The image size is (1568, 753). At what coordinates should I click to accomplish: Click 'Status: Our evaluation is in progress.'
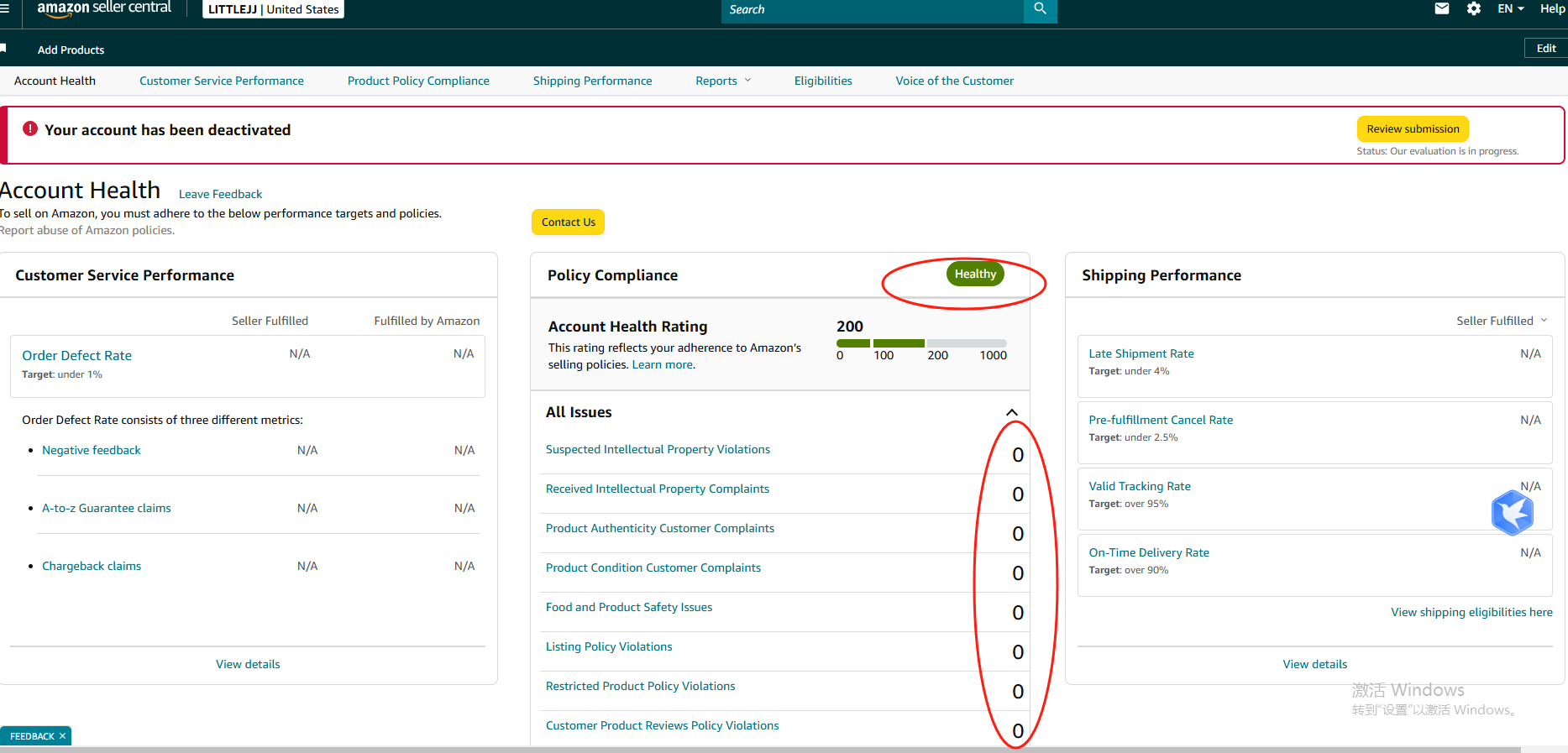coord(1438,151)
